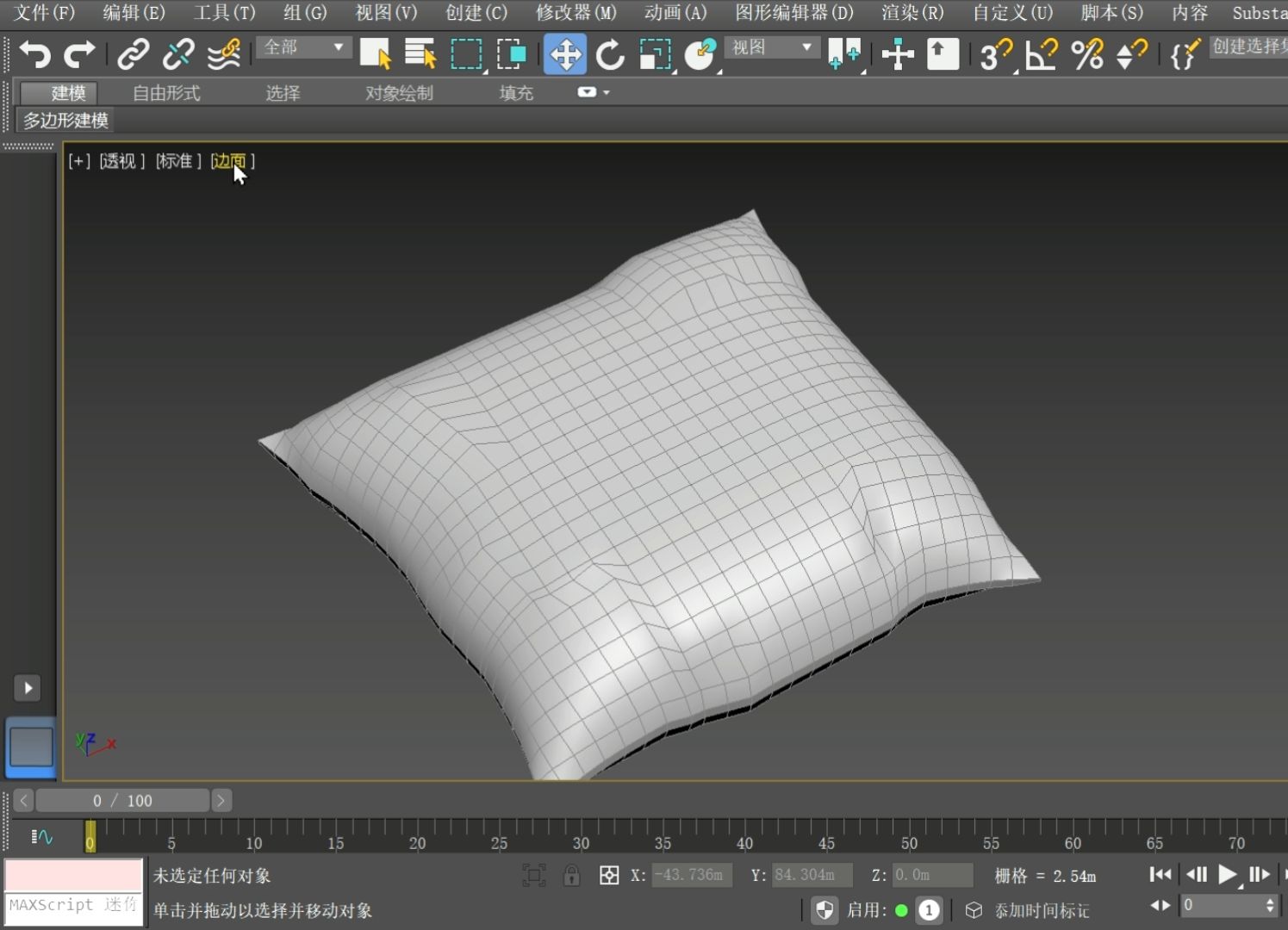Switch to the 自由形式 ribbon tab
Viewport: 1288px width, 930px height.
(165, 92)
